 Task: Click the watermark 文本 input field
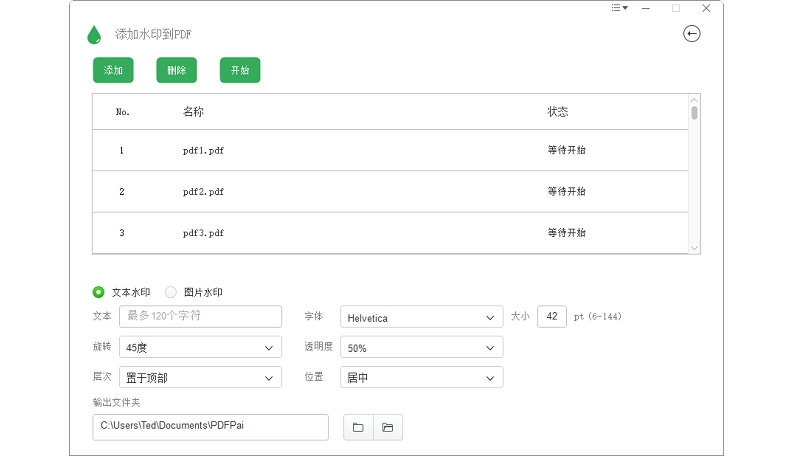[x=200, y=317]
